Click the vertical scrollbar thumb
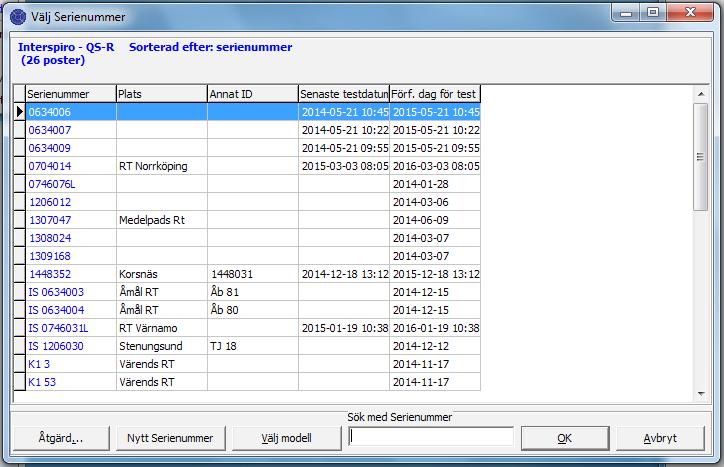The image size is (724, 467). point(700,157)
